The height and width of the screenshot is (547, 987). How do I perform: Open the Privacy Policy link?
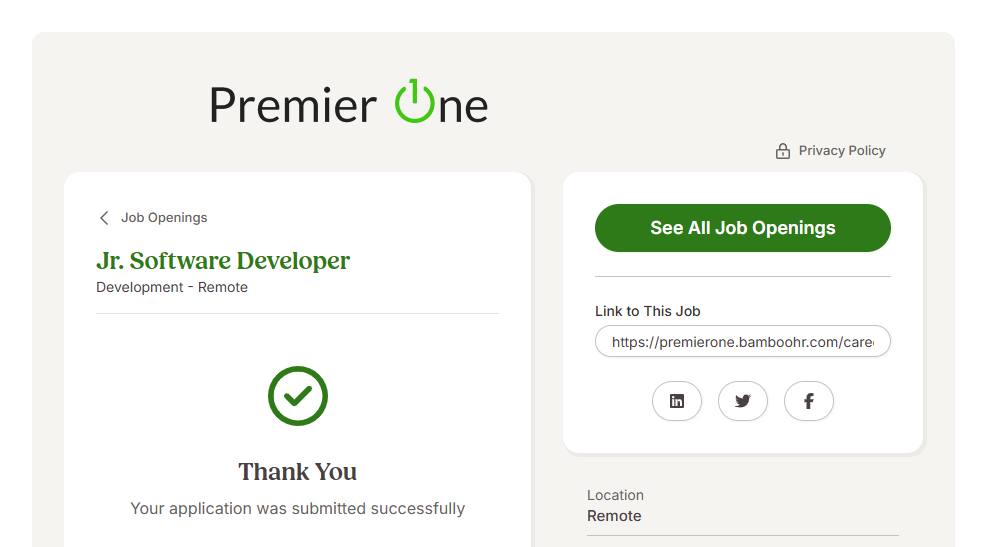[842, 151]
